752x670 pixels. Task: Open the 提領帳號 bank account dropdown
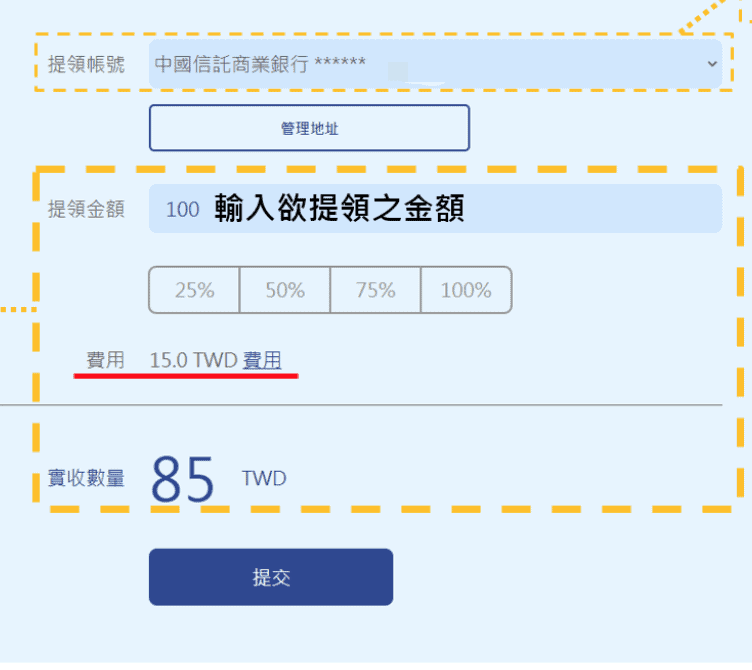pos(435,63)
